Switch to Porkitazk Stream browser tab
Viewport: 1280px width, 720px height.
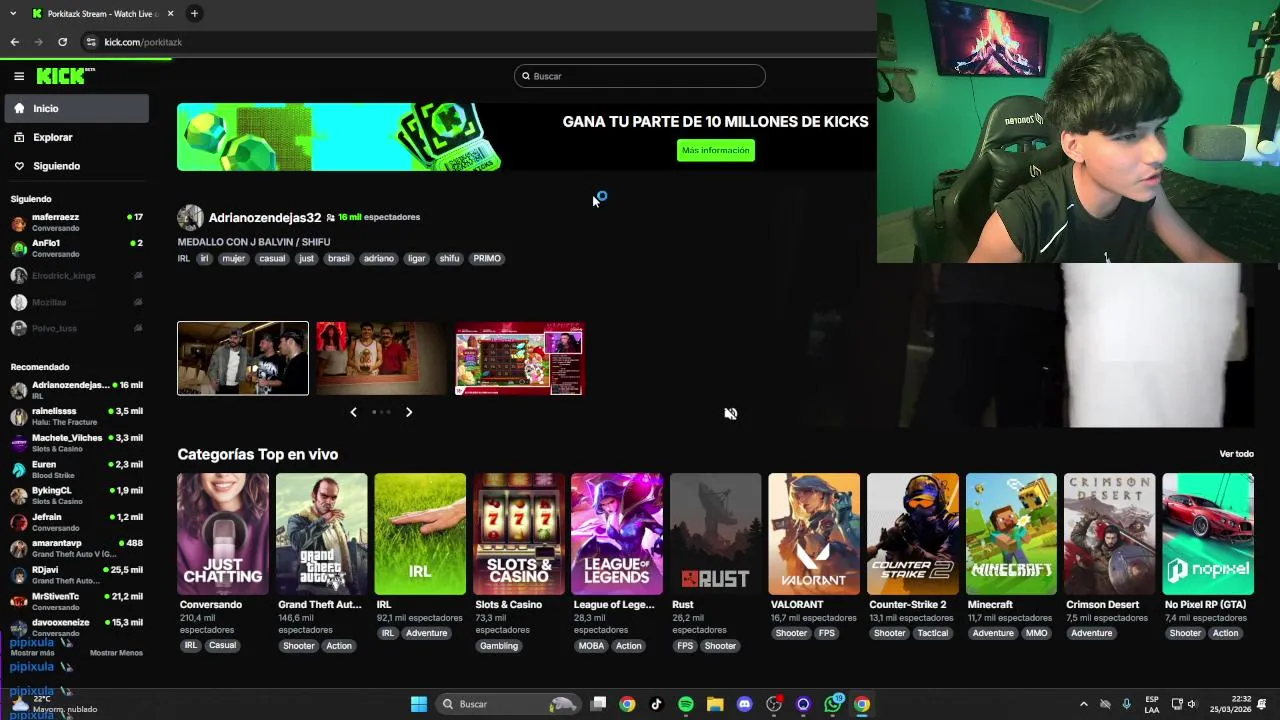pyautogui.click(x=101, y=13)
